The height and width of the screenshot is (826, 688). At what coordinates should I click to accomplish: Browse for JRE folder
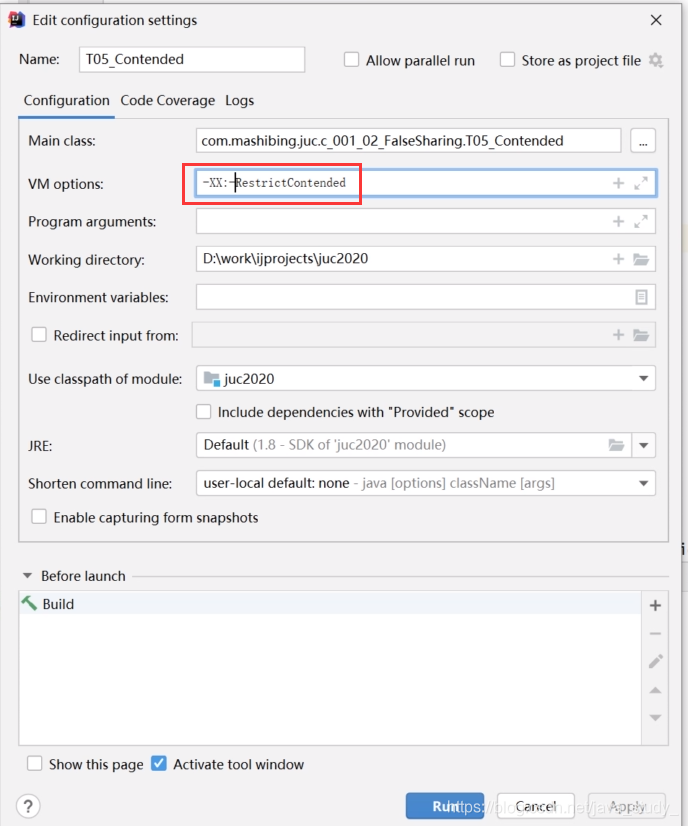pos(616,445)
